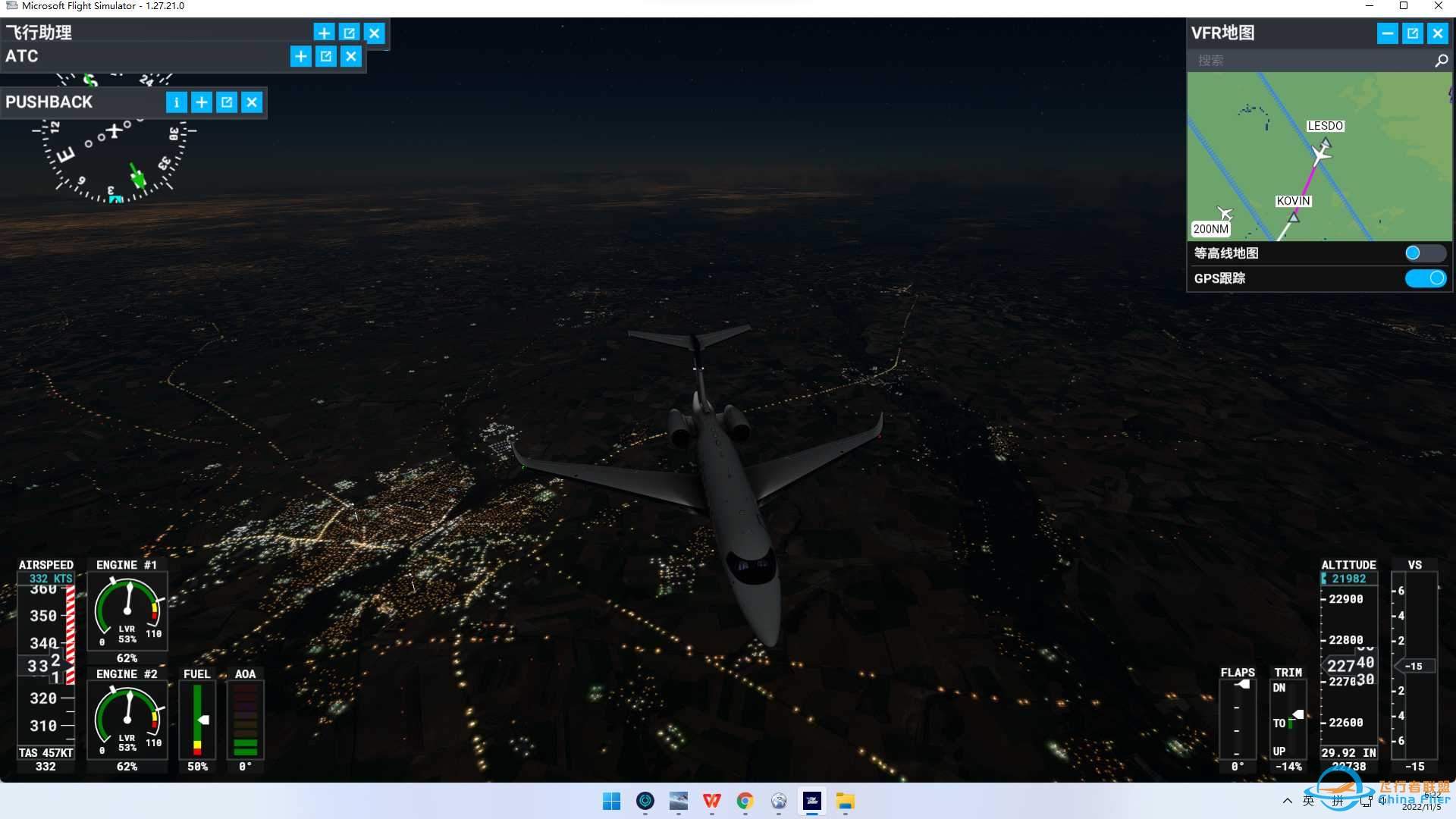Pop out the VFR地图 panel
This screenshot has height=819, width=1456.
1413,33
